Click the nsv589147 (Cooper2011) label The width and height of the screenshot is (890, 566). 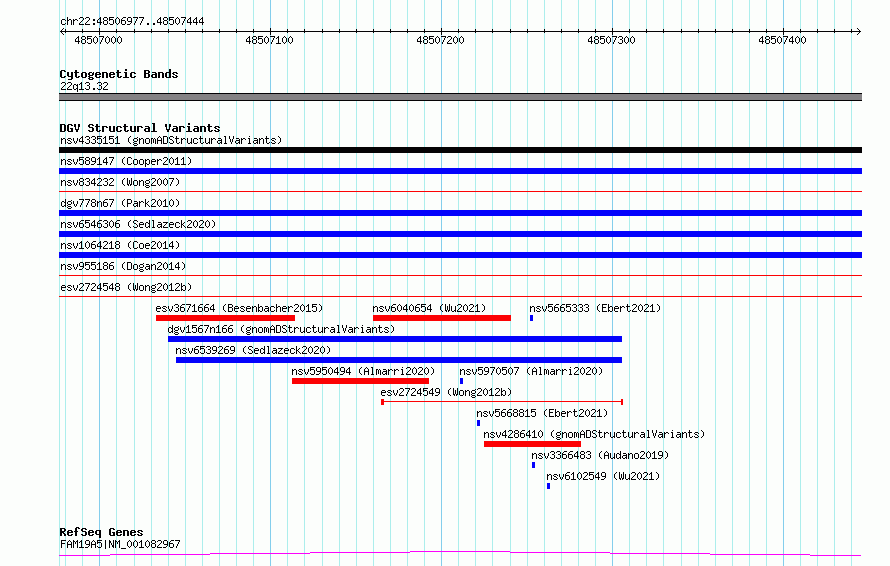[126, 161]
